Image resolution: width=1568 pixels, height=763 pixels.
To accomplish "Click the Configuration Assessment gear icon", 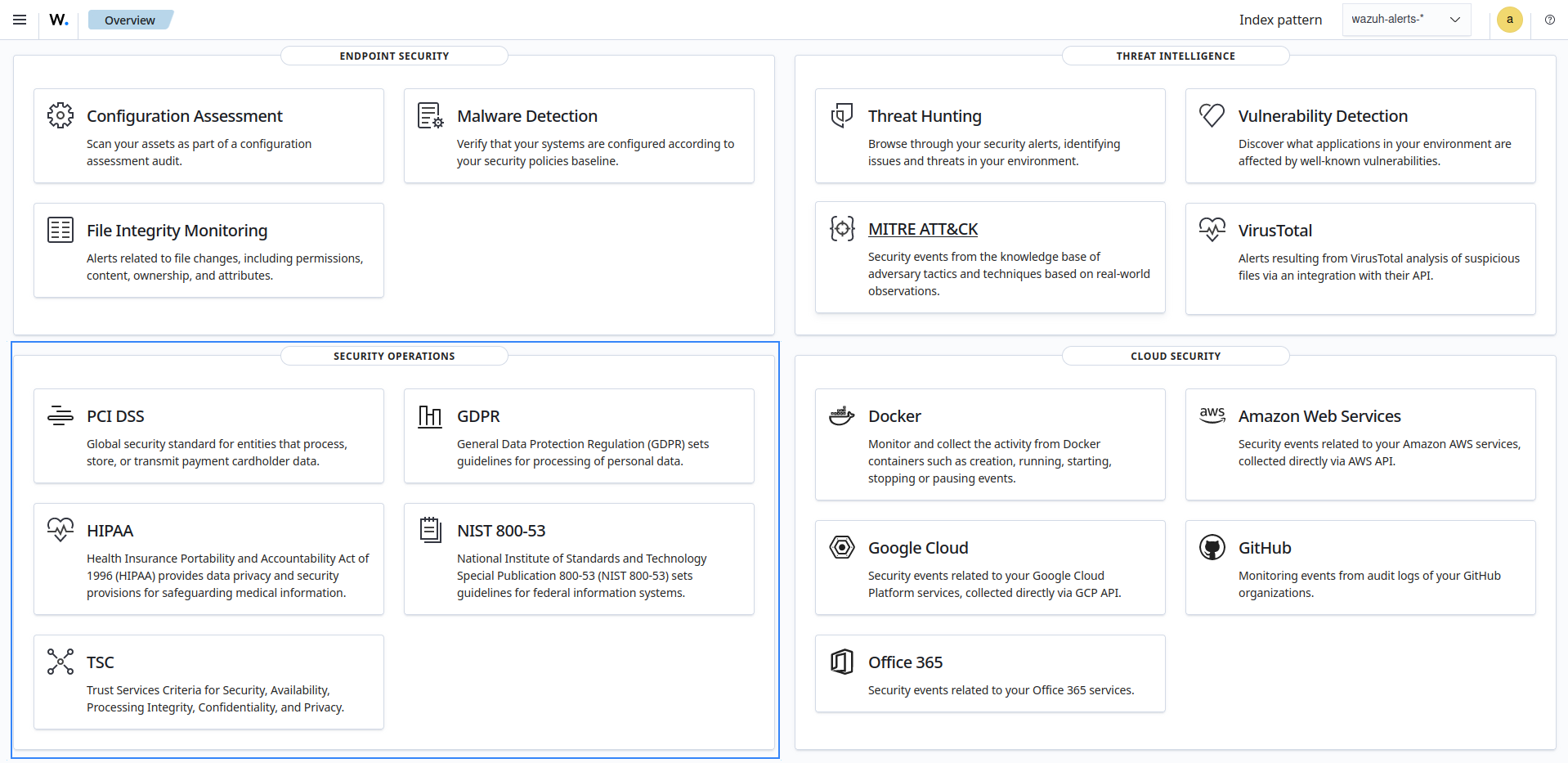I will point(60,115).
